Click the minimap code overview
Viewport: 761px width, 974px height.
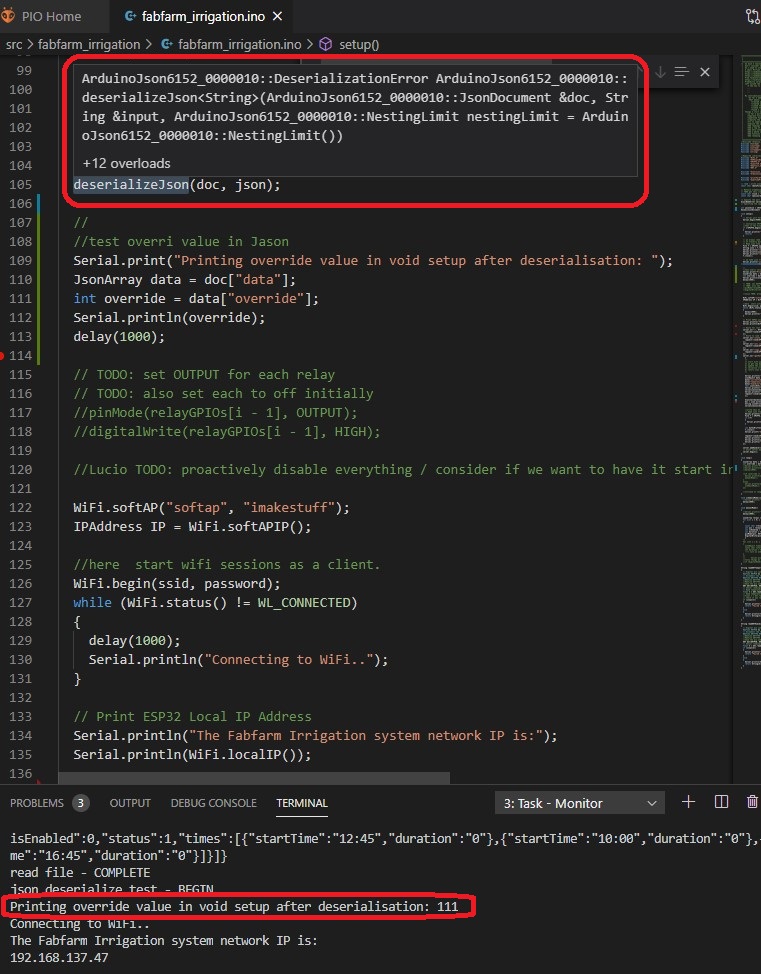[752, 360]
